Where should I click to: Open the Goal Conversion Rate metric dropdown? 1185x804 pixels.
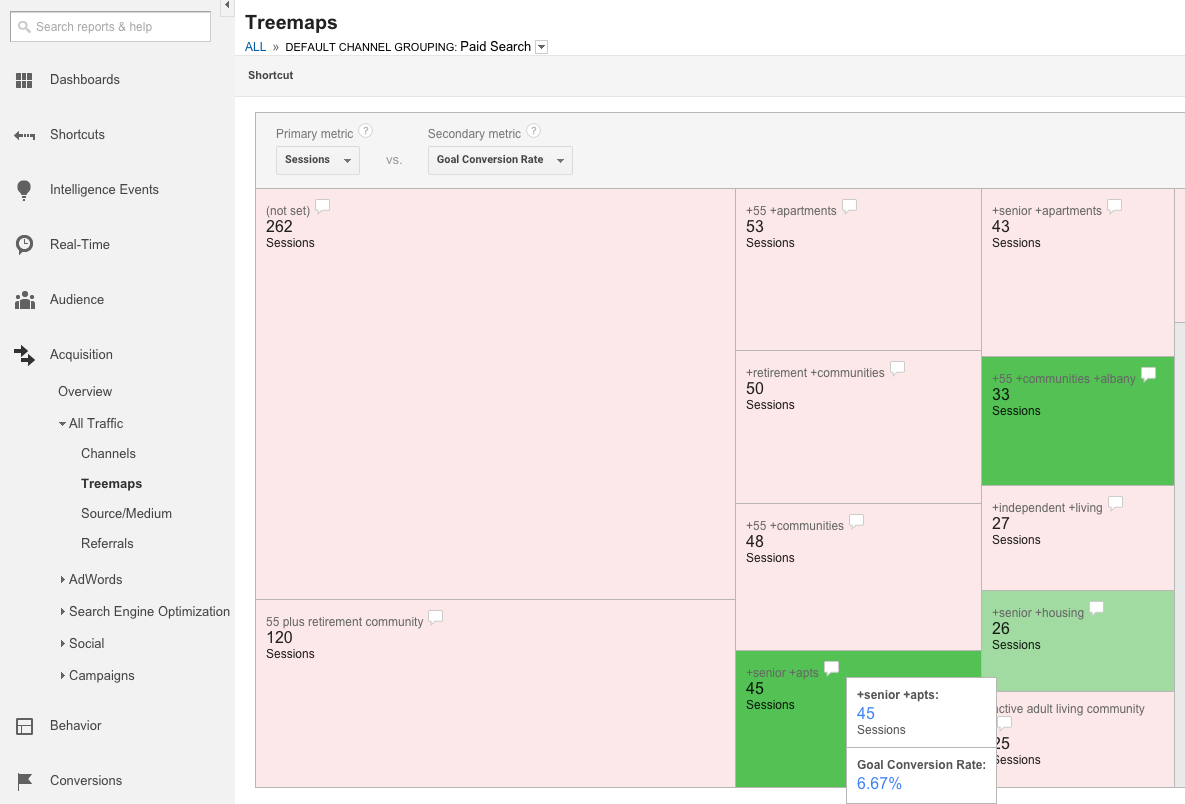click(x=500, y=160)
